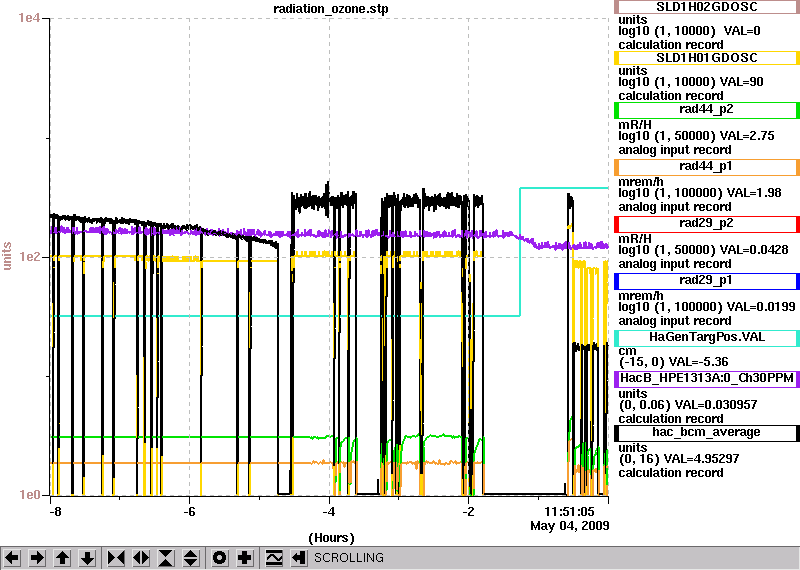800x570 pixels.
Task: Click the 'mR/H' unit label under rad44_p2
Action: 635,125
